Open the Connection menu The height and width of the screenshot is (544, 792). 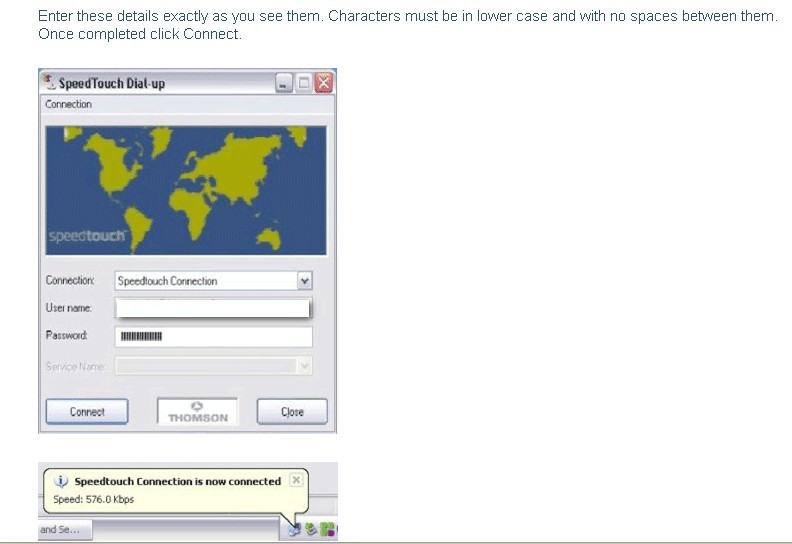[x=68, y=104]
